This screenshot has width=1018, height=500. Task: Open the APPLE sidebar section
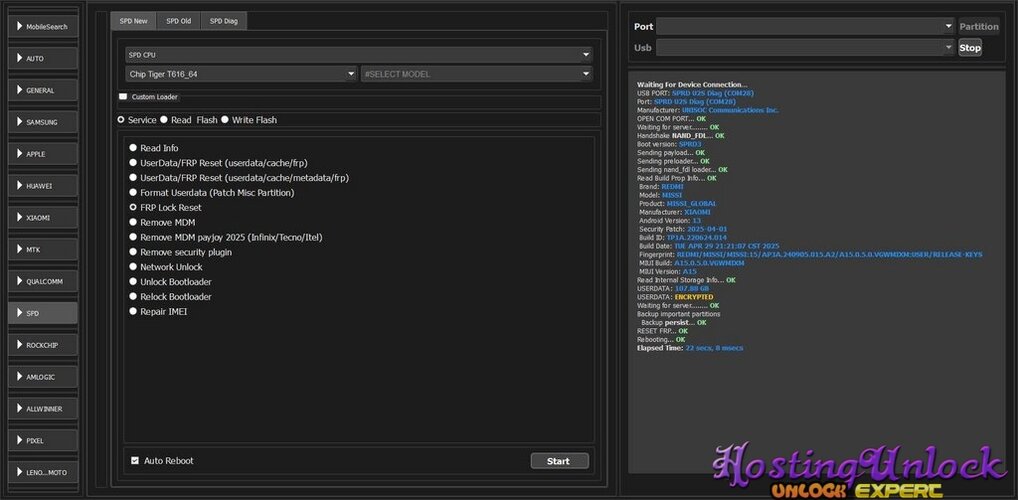43,154
